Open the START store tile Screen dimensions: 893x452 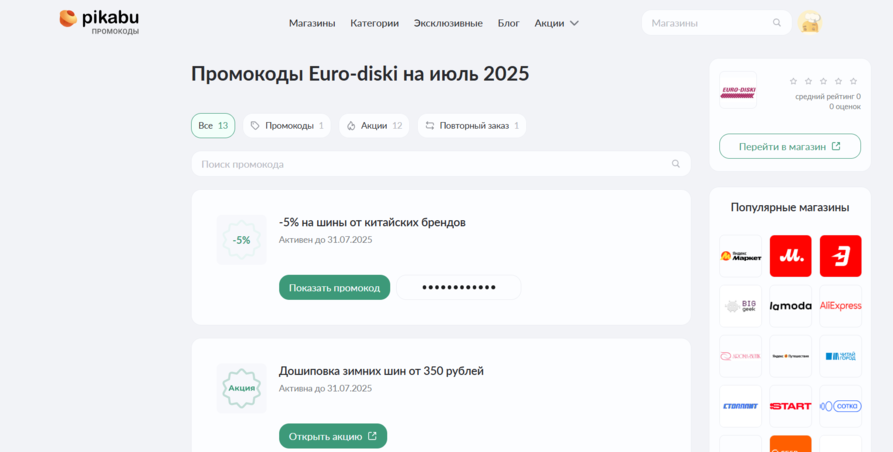click(x=790, y=406)
